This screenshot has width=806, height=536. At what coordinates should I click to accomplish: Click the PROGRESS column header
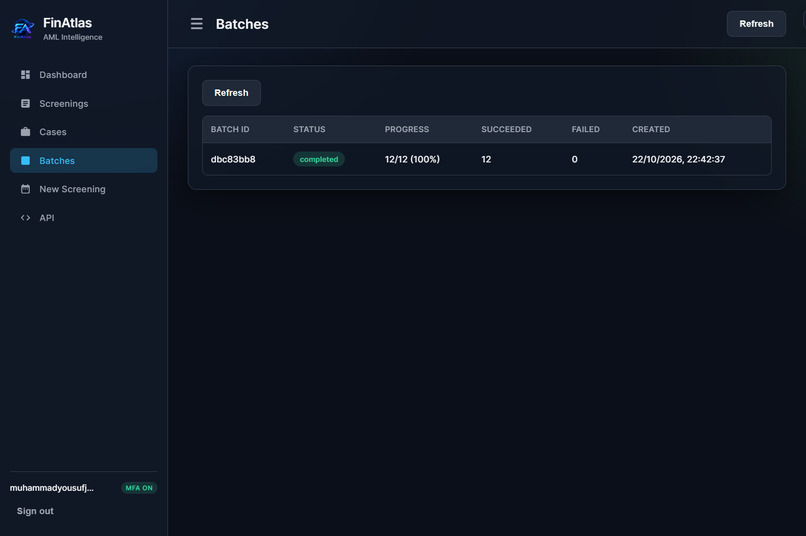(x=407, y=129)
